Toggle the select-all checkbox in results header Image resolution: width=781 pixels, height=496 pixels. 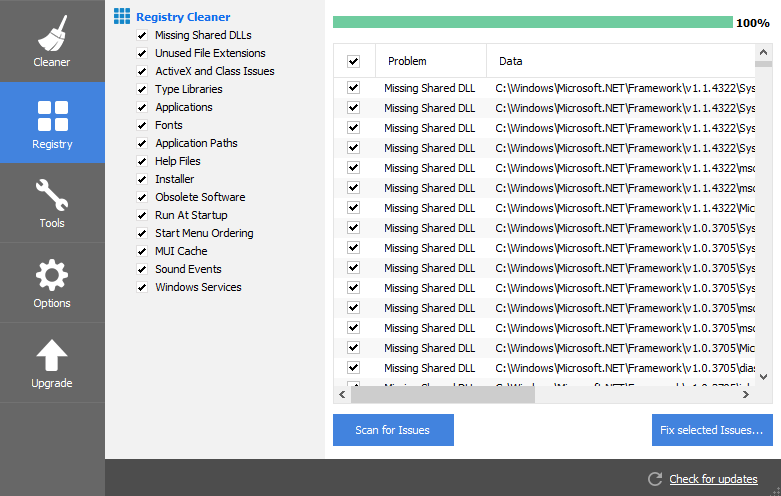coord(353,61)
